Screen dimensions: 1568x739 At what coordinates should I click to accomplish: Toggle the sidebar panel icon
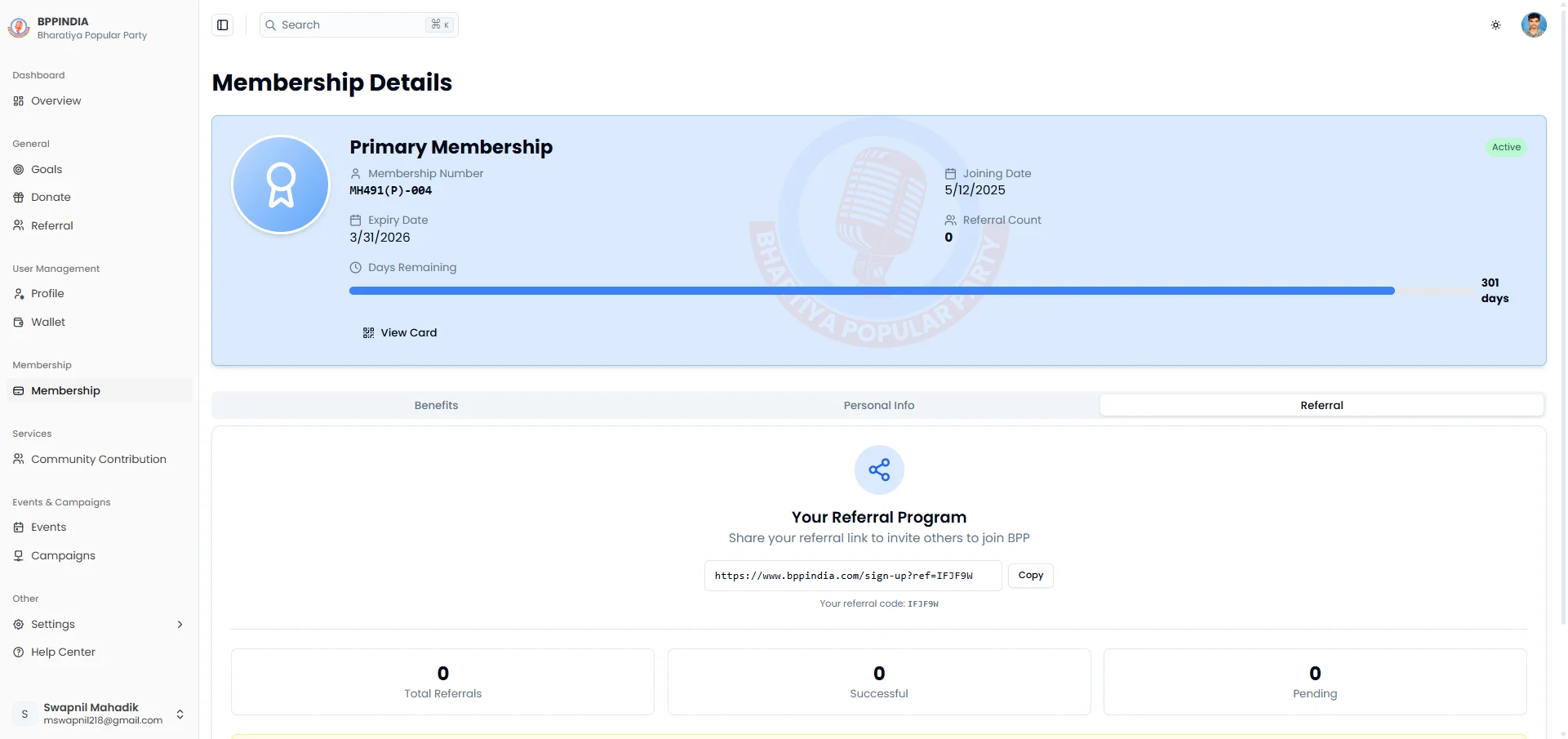tap(222, 25)
